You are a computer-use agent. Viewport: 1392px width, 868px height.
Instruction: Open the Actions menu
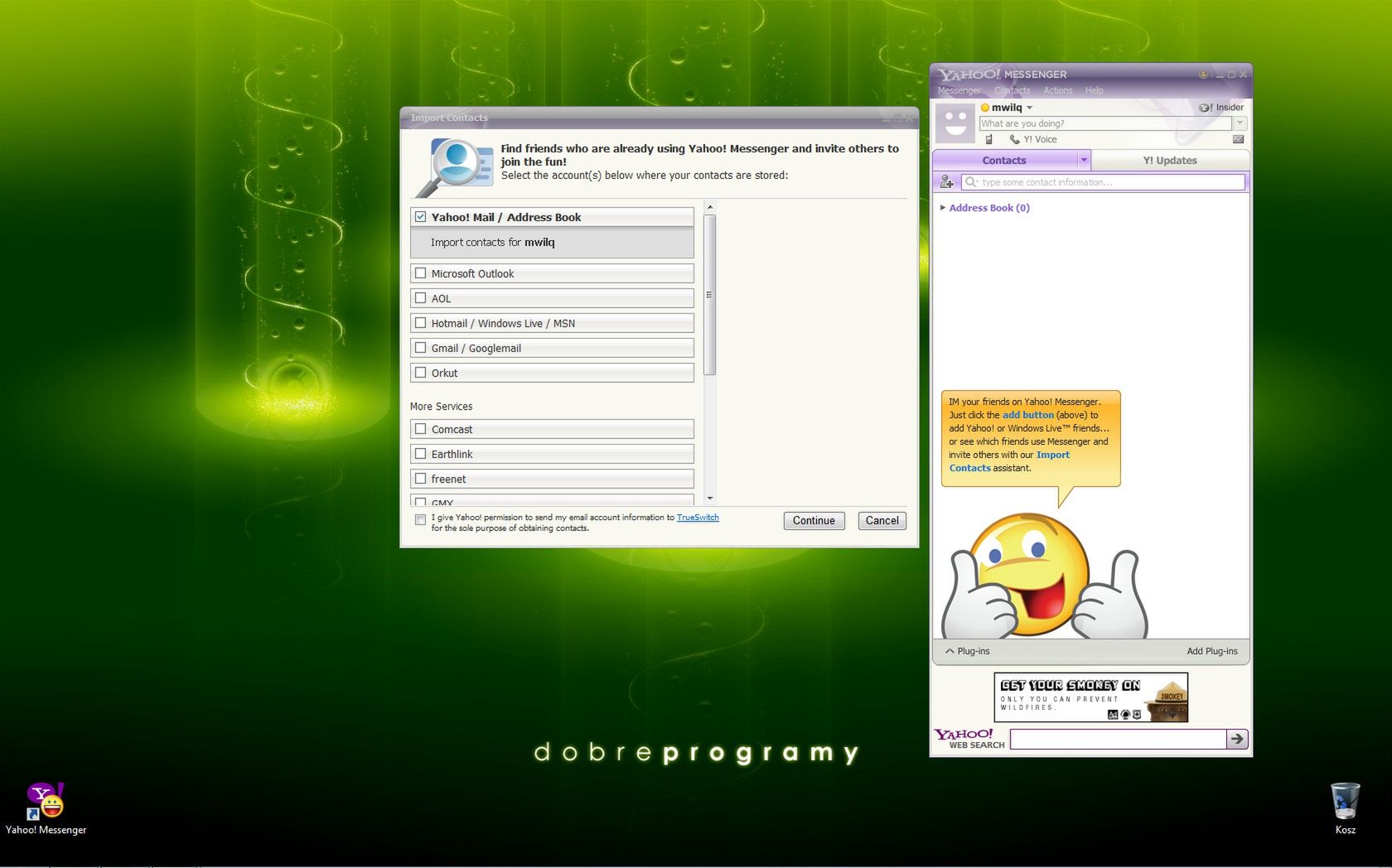coord(1058,90)
